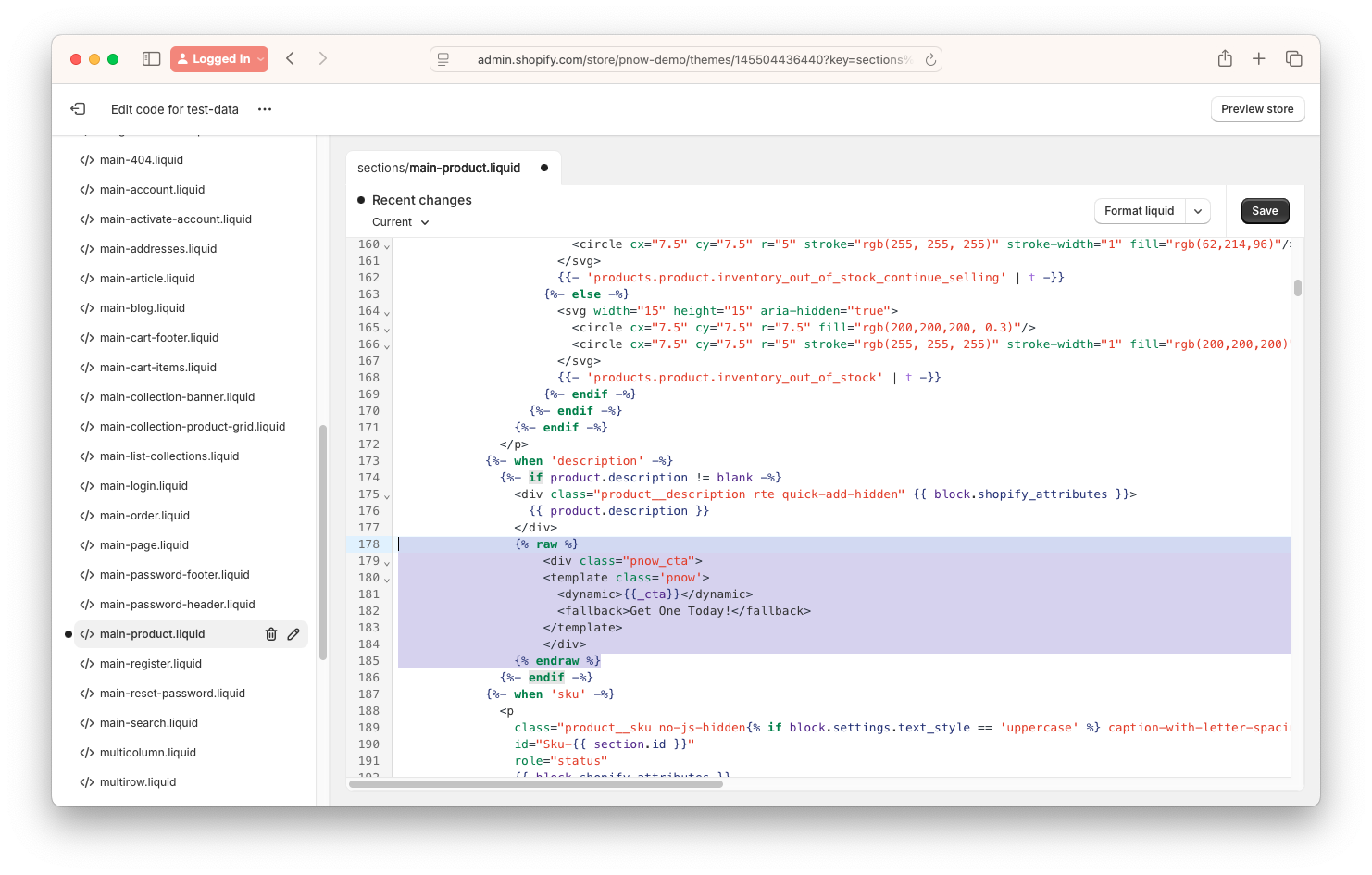Open main-collection-product-grid.liquid file

coord(193,427)
